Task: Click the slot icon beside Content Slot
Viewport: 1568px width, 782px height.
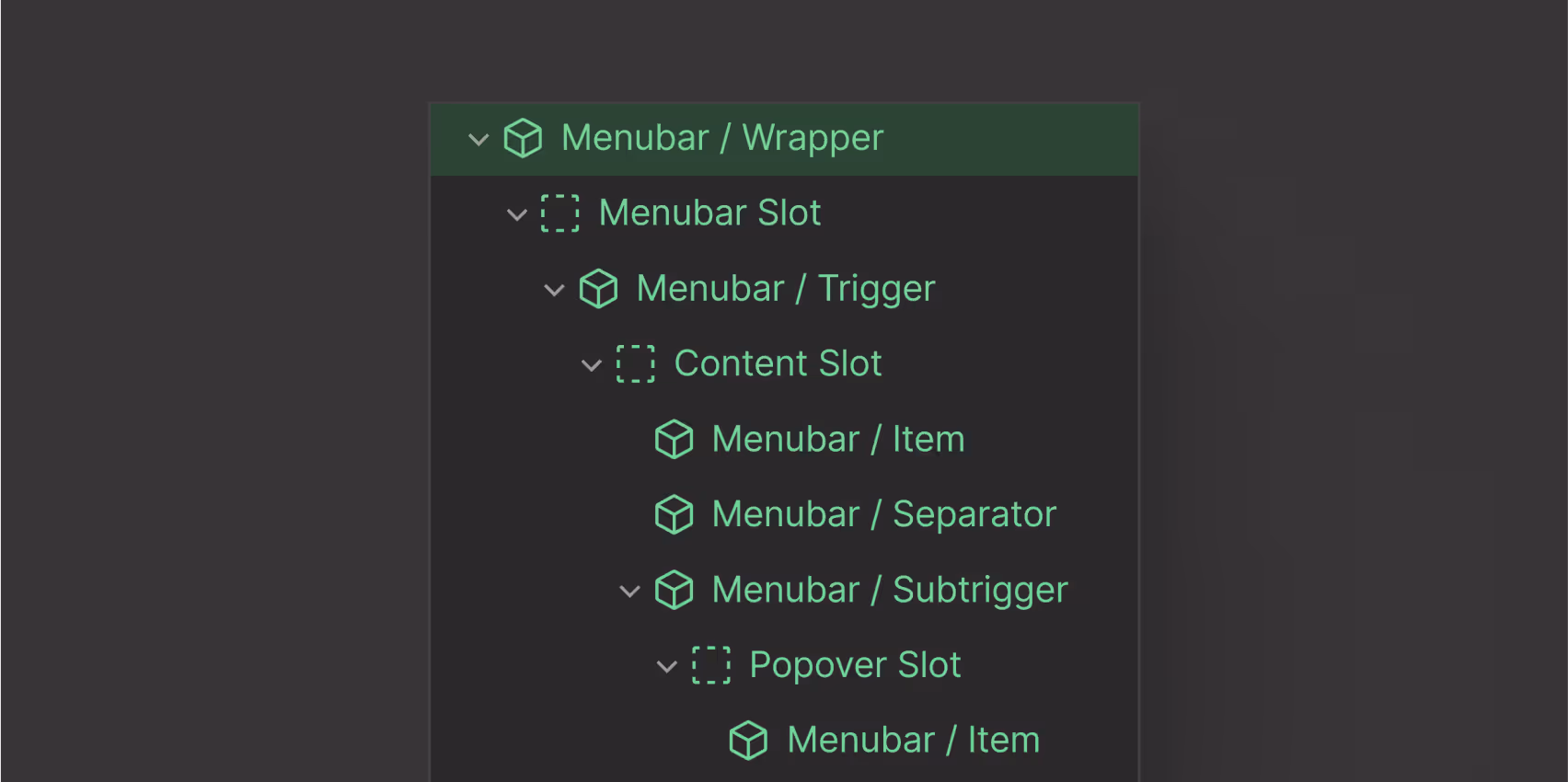Action: 636,363
